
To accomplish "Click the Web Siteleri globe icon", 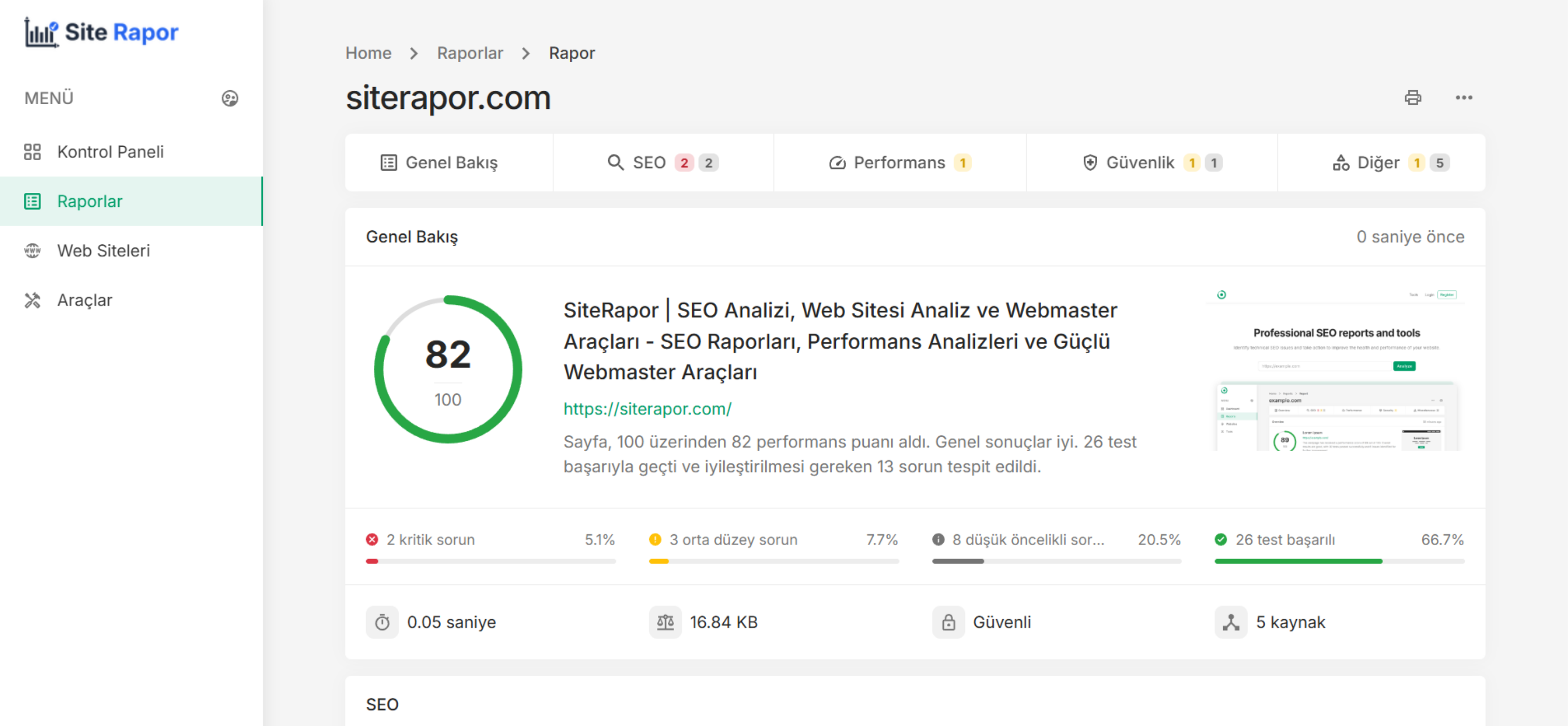I will point(32,250).
